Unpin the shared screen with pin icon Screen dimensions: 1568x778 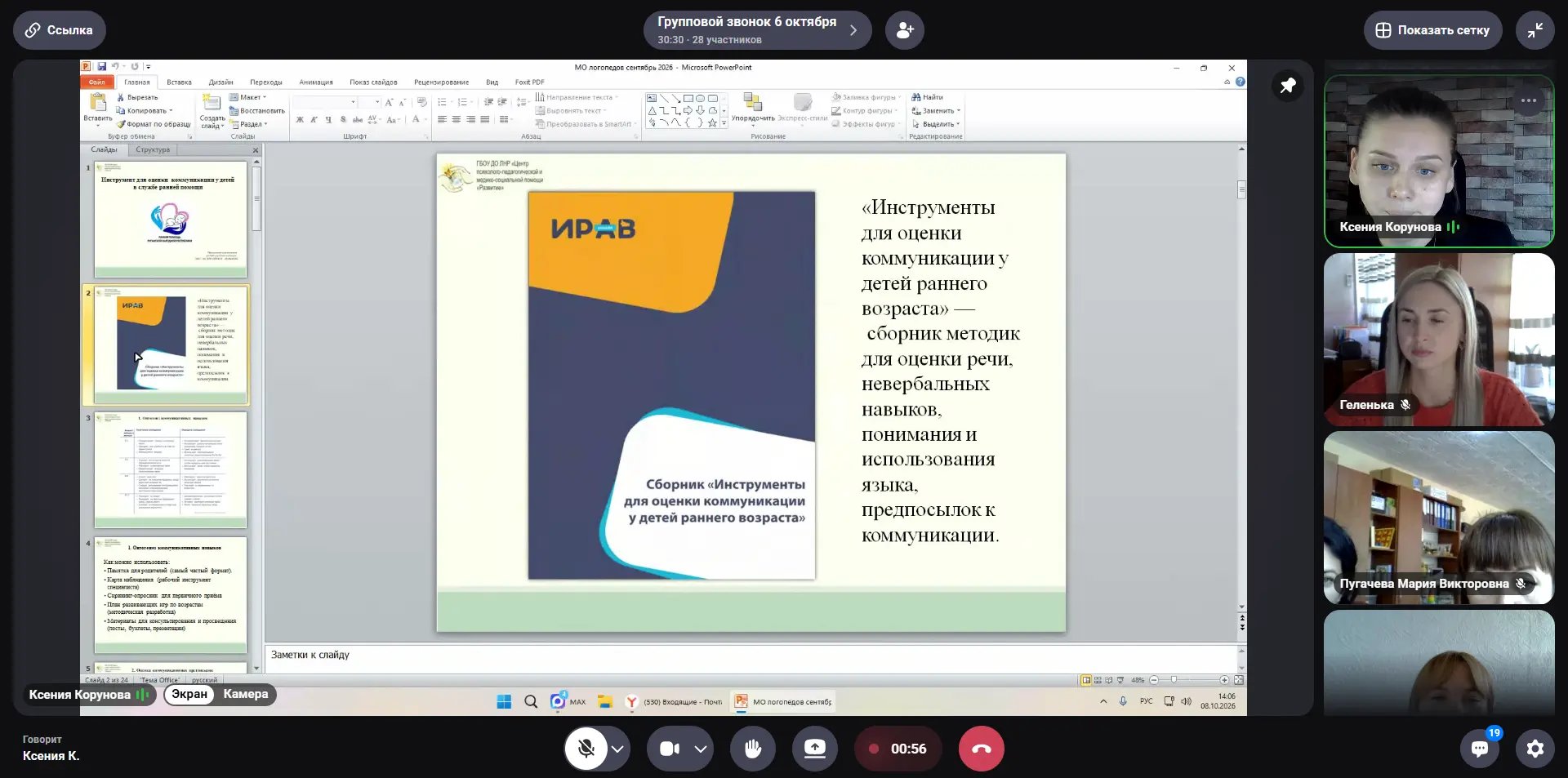tap(1288, 86)
